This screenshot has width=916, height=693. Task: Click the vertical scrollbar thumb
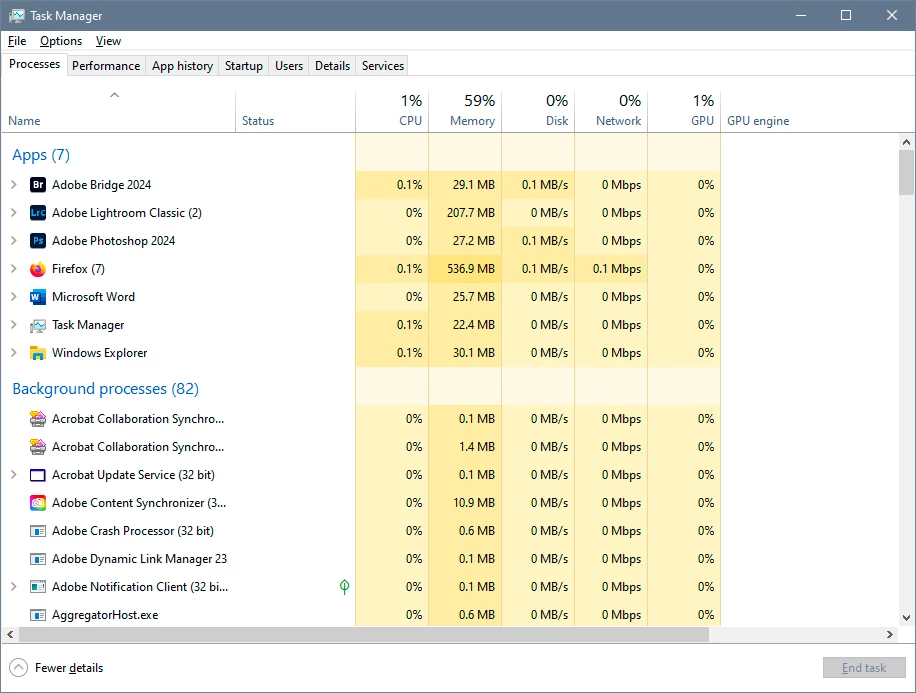click(906, 172)
